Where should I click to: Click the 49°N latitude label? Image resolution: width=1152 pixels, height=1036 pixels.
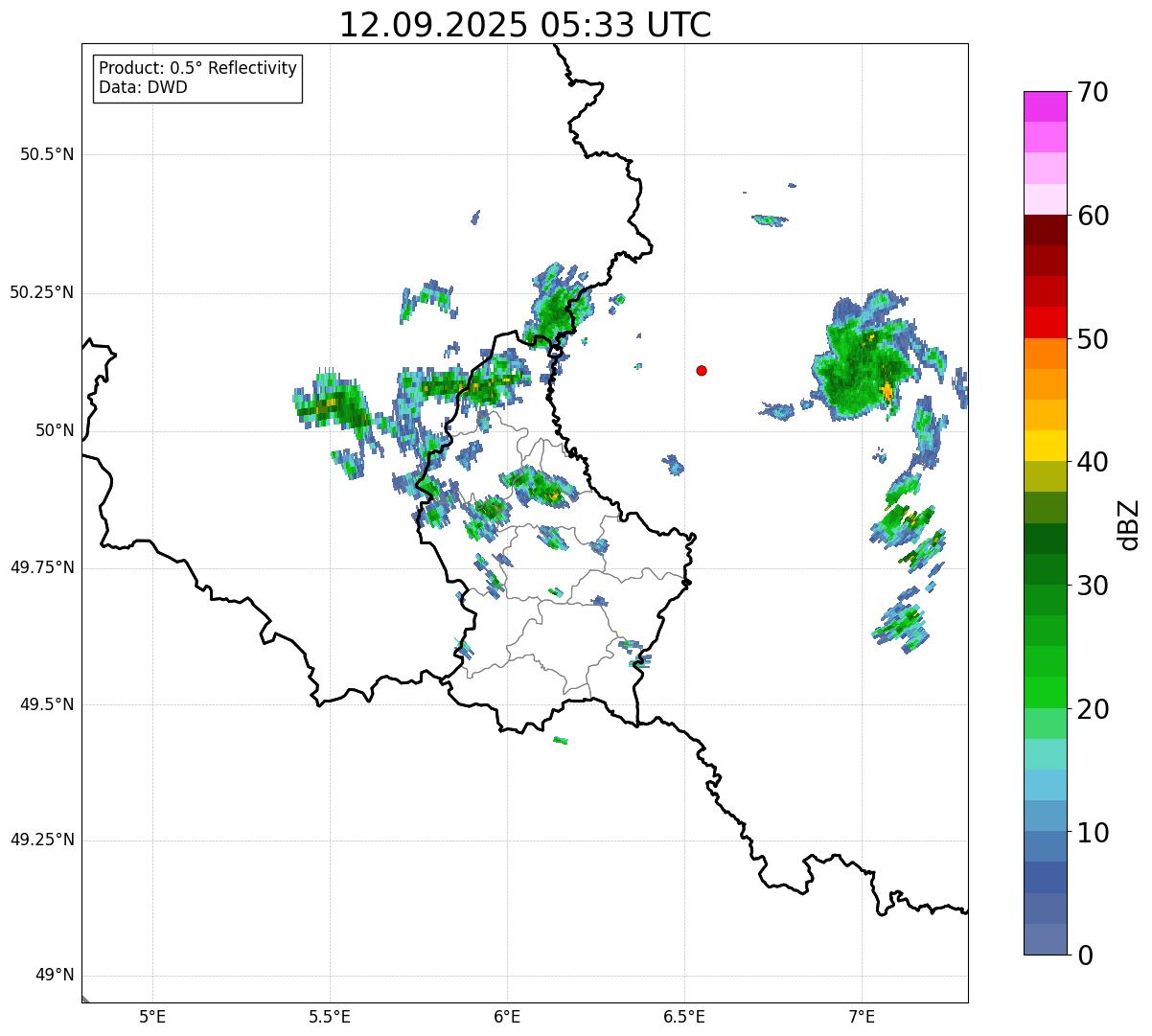pyautogui.click(x=55, y=976)
